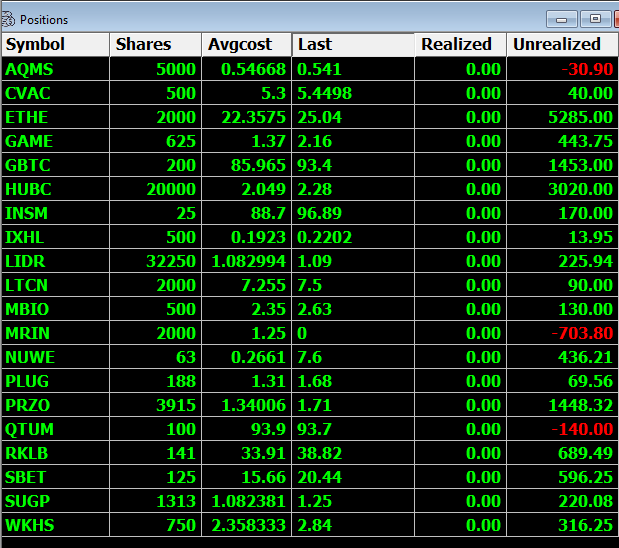619x548 pixels.
Task: Sort by the Symbol column header
Action: [56, 45]
